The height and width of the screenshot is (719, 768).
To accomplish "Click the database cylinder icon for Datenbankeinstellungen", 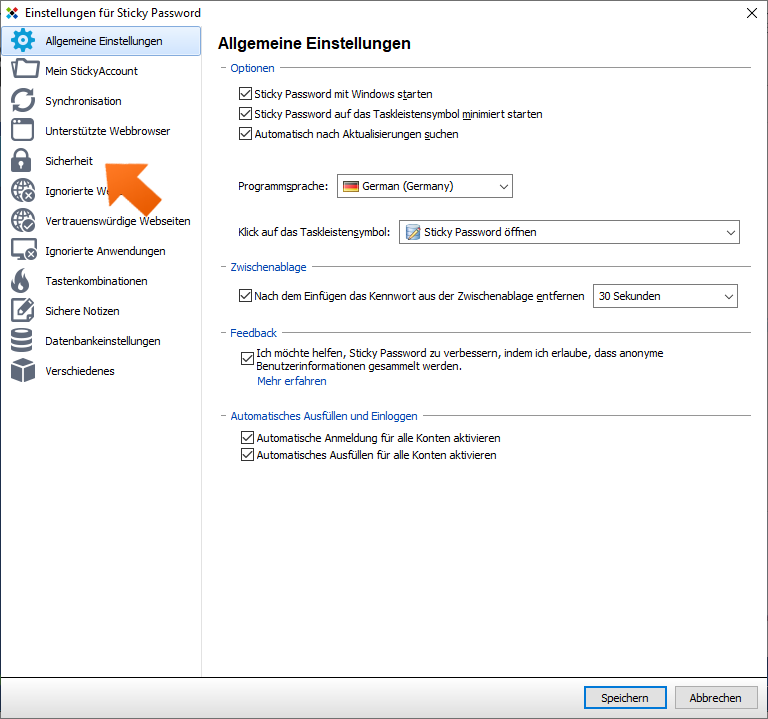I will 22,340.
